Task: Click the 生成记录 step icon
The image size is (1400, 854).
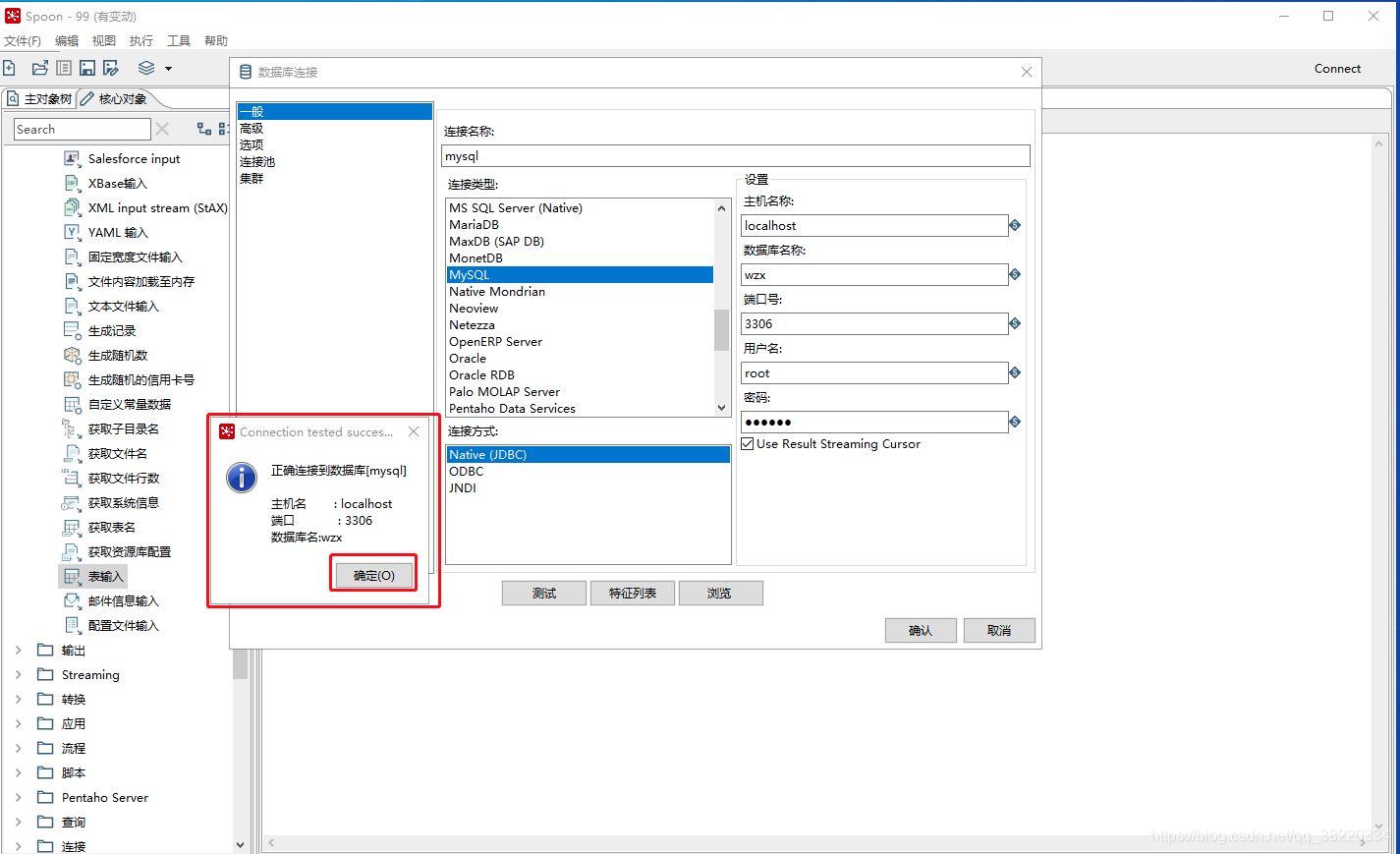Action: tap(72, 330)
